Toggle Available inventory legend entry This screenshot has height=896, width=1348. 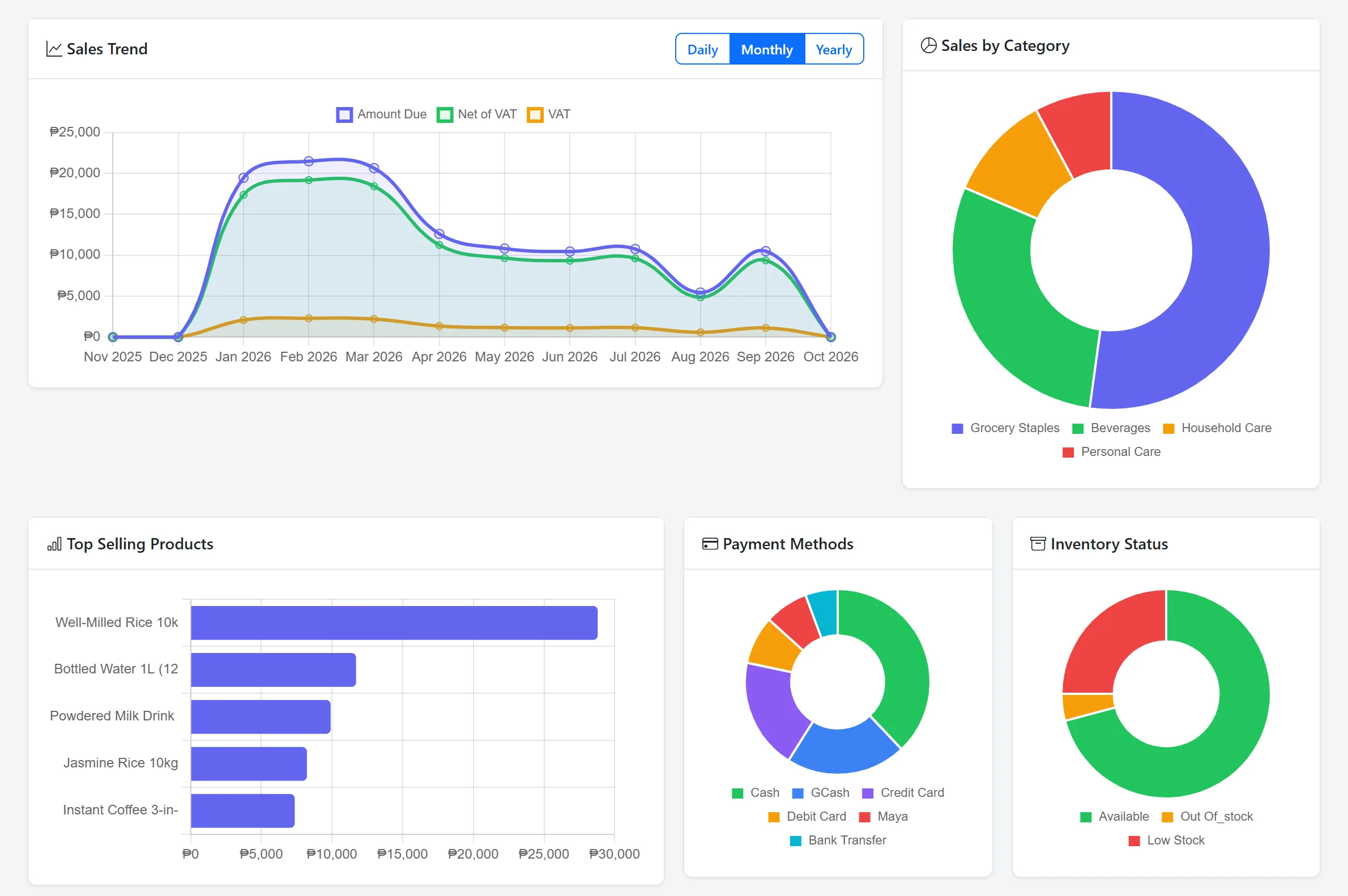click(1114, 817)
